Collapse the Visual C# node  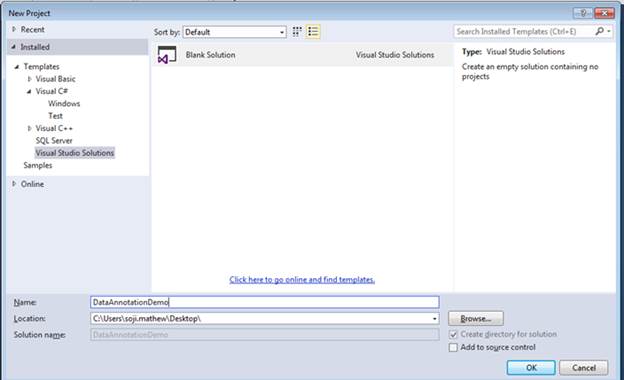[x=29, y=91]
